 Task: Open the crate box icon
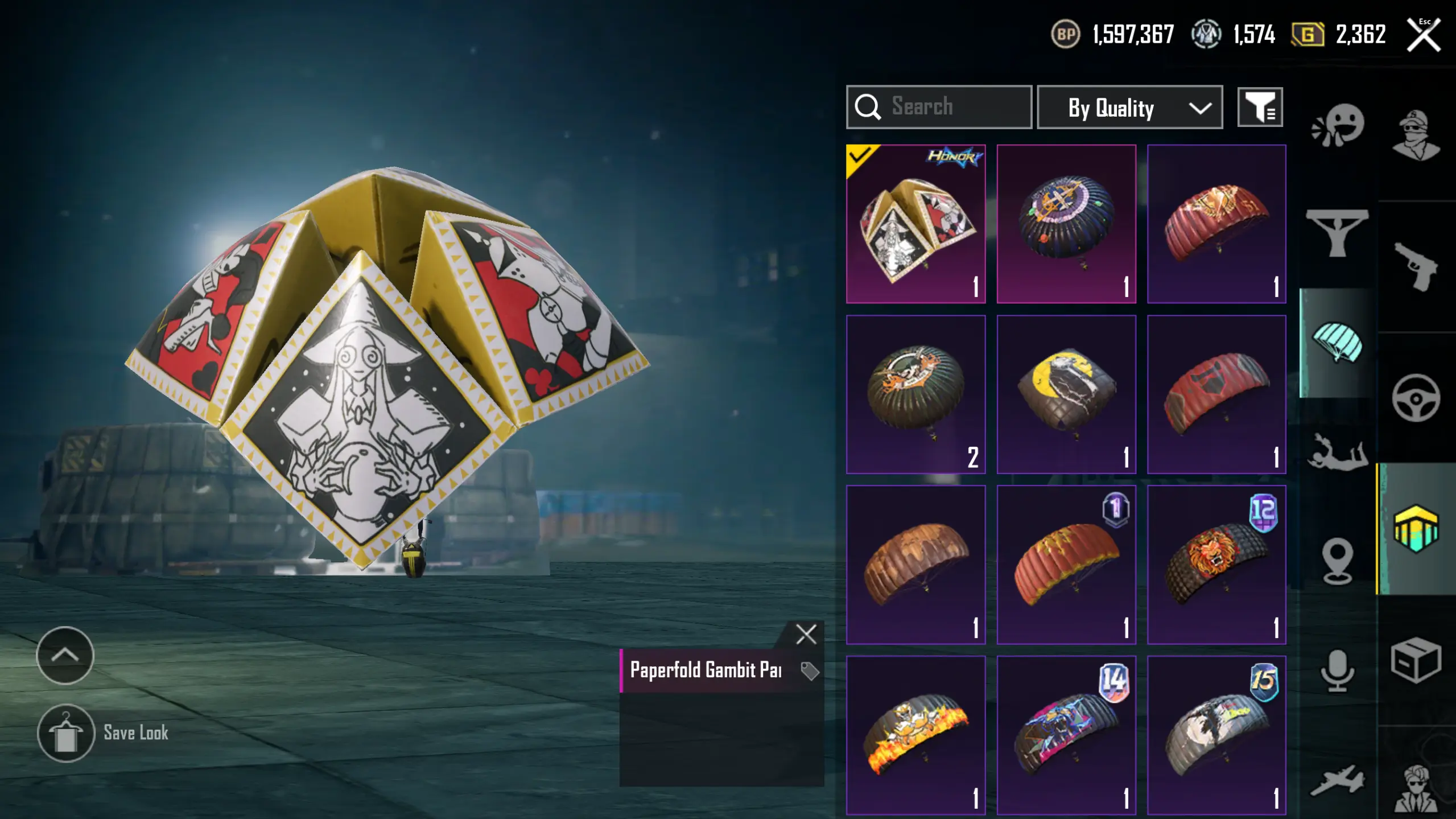[1416, 660]
